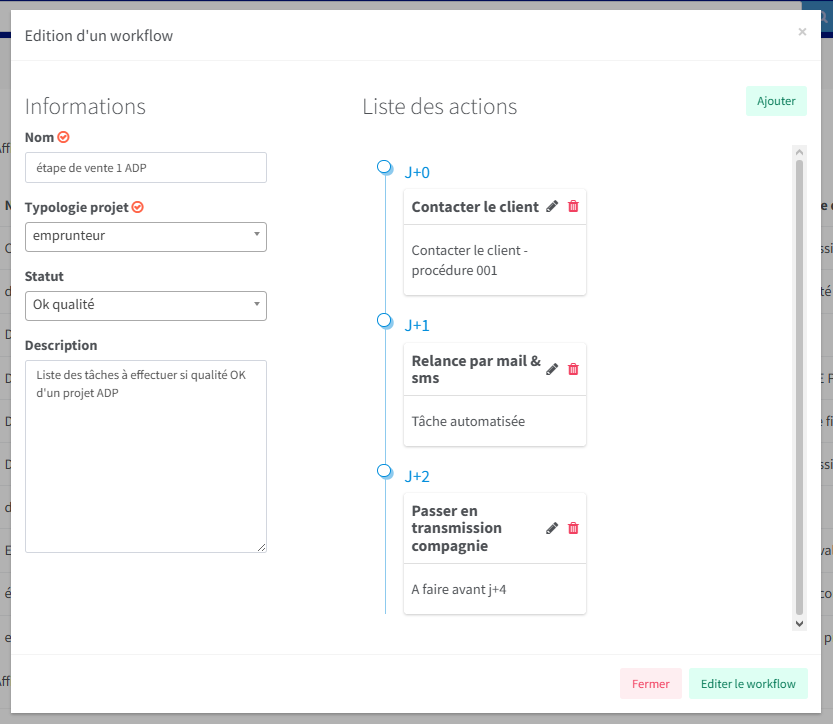Click inside the Description text area

click(145, 450)
